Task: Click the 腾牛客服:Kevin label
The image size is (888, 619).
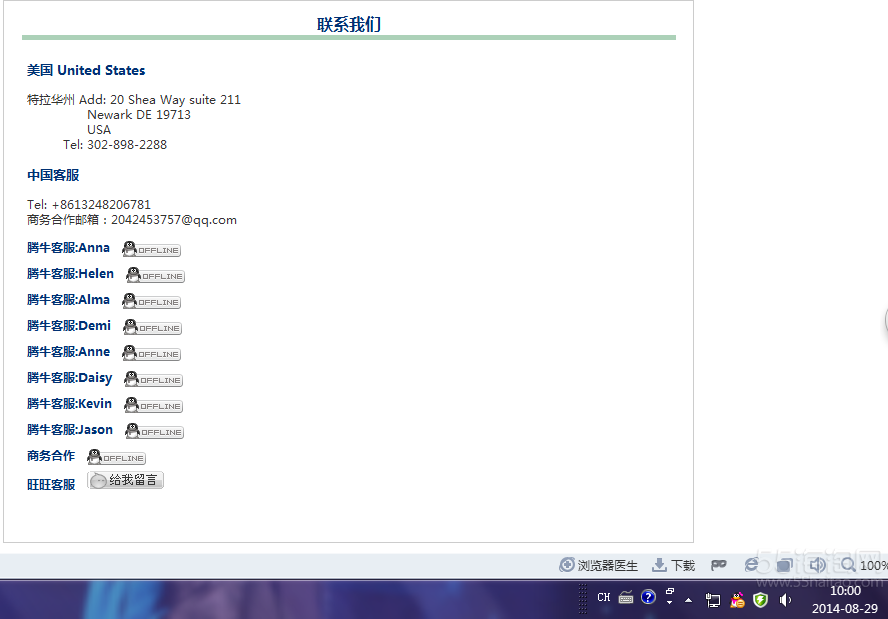Action: point(70,404)
